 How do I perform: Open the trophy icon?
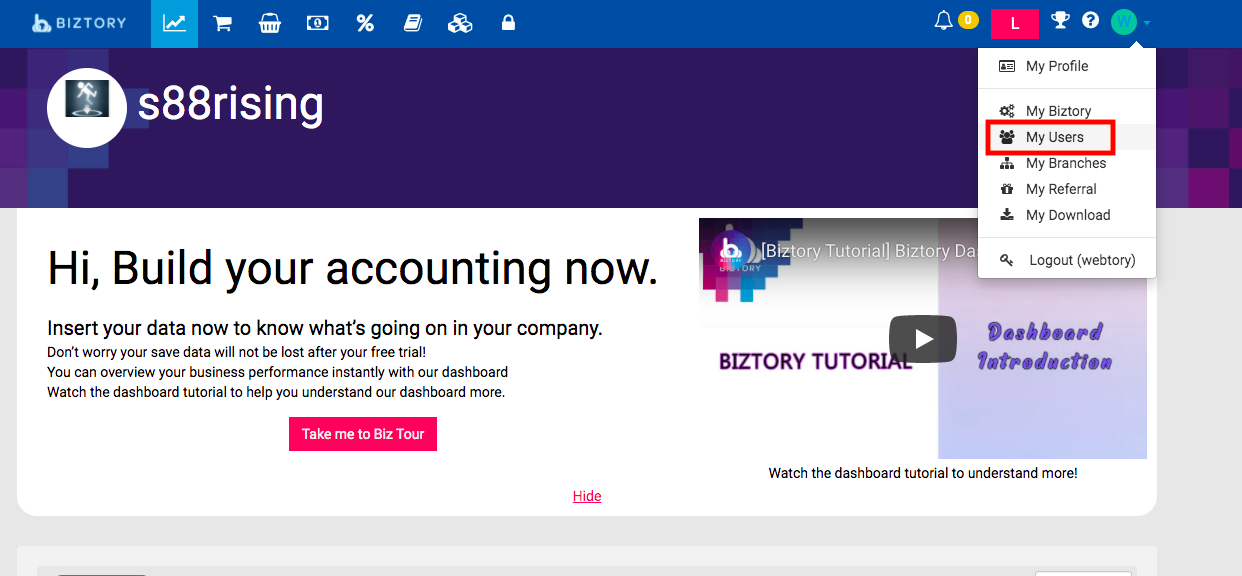[x=1061, y=20]
